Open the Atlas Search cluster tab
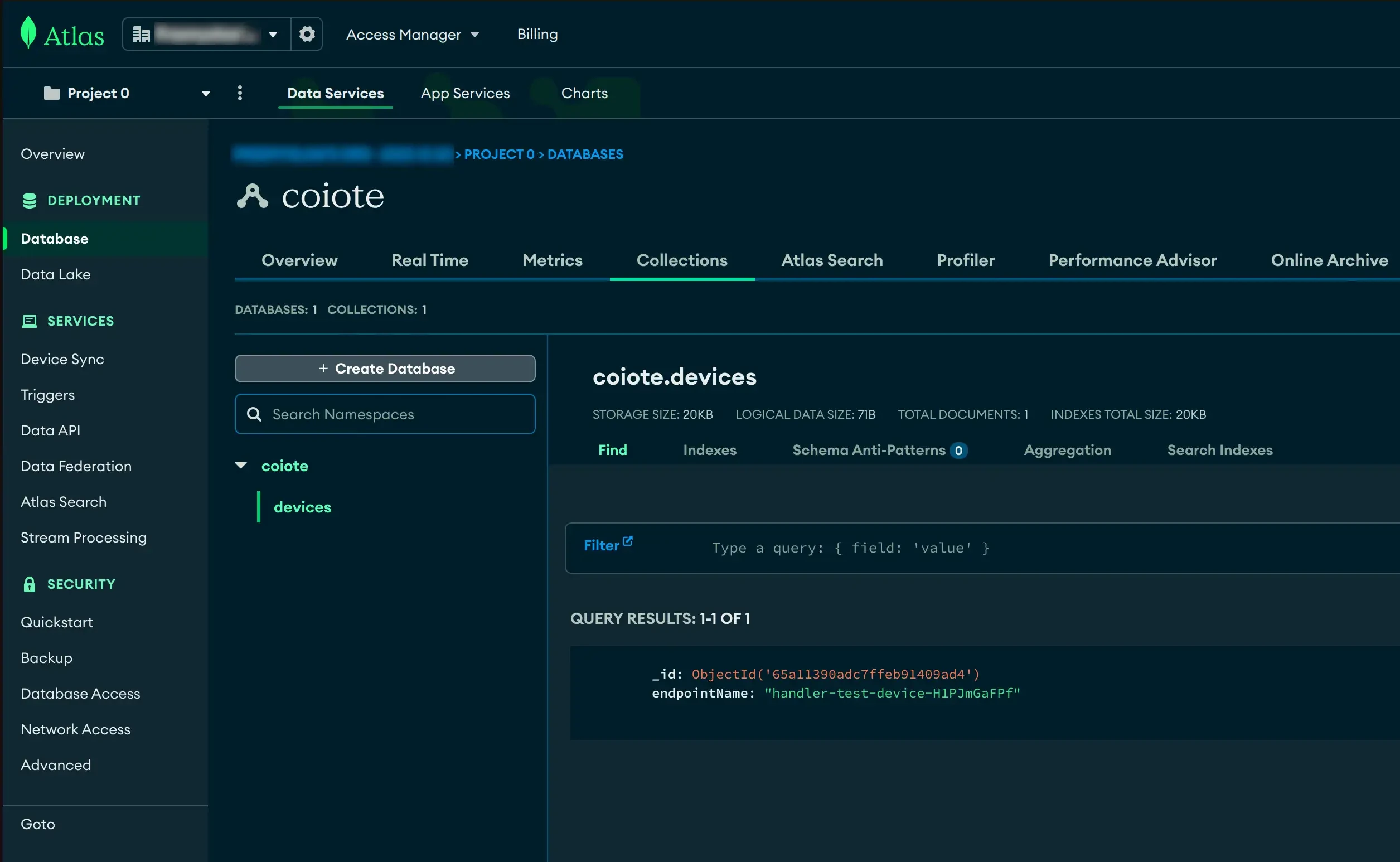Image resolution: width=1400 pixels, height=862 pixels. pos(832,260)
